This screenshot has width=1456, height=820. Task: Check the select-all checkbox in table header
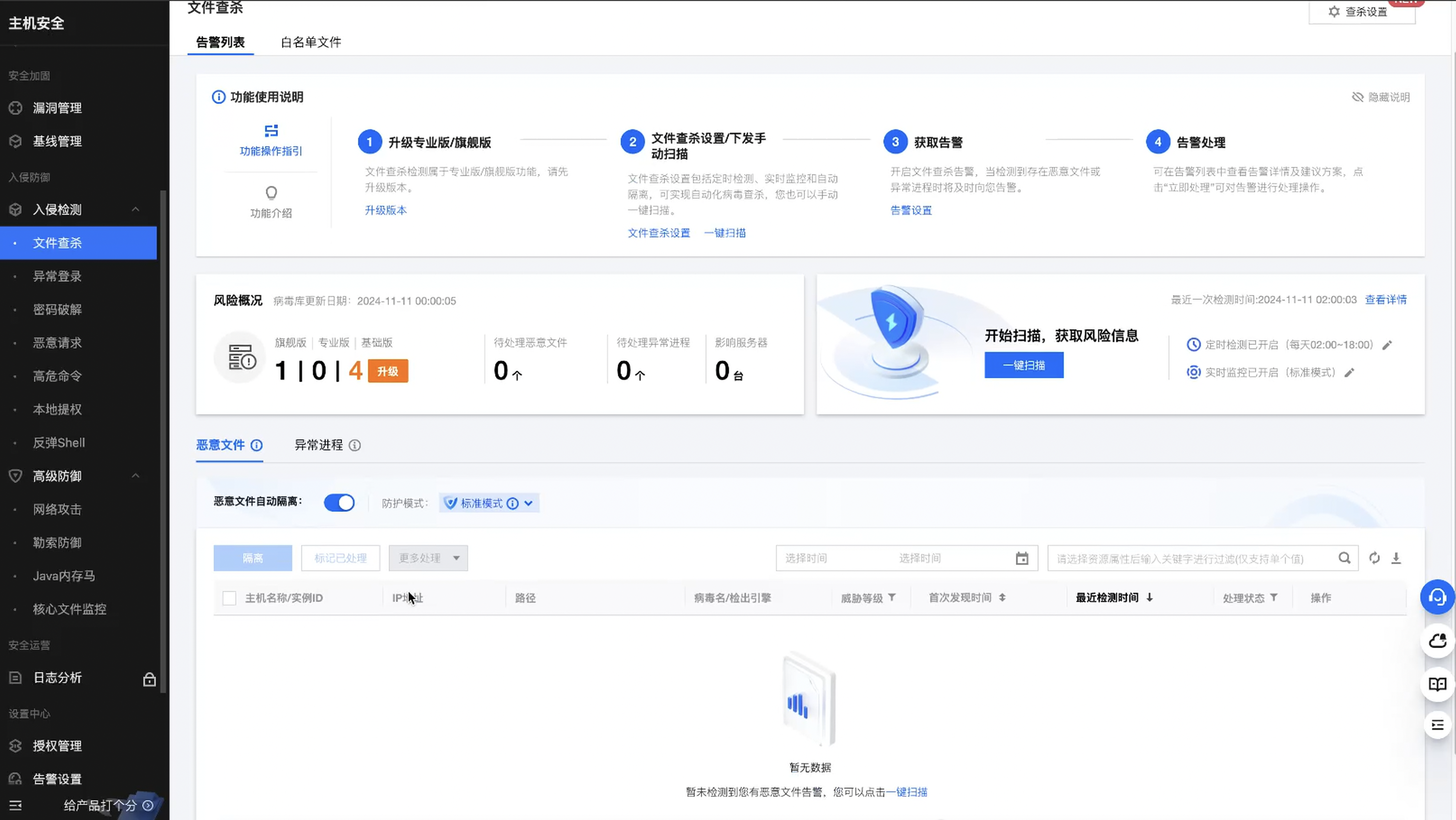click(x=229, y=598)
